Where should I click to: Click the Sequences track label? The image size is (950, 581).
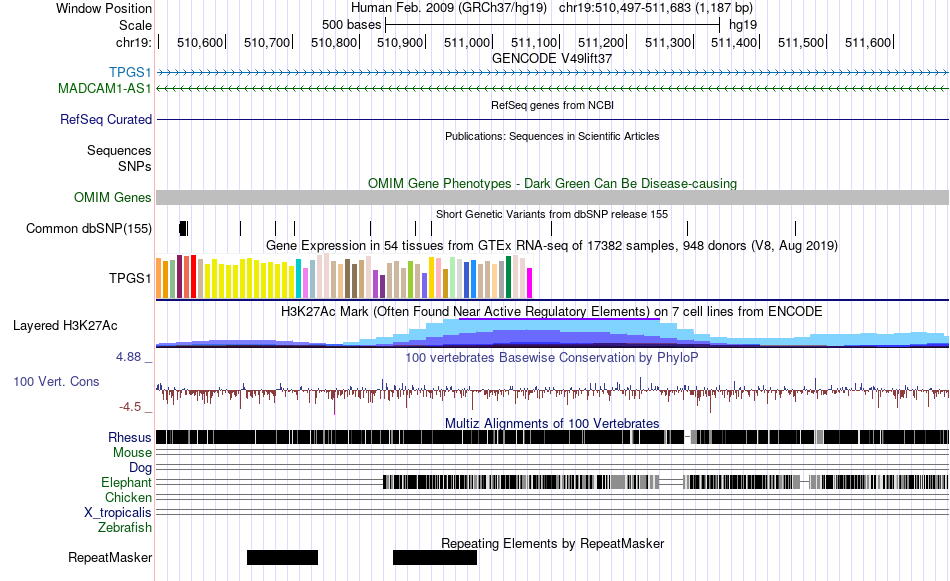(x=119, y=150)
